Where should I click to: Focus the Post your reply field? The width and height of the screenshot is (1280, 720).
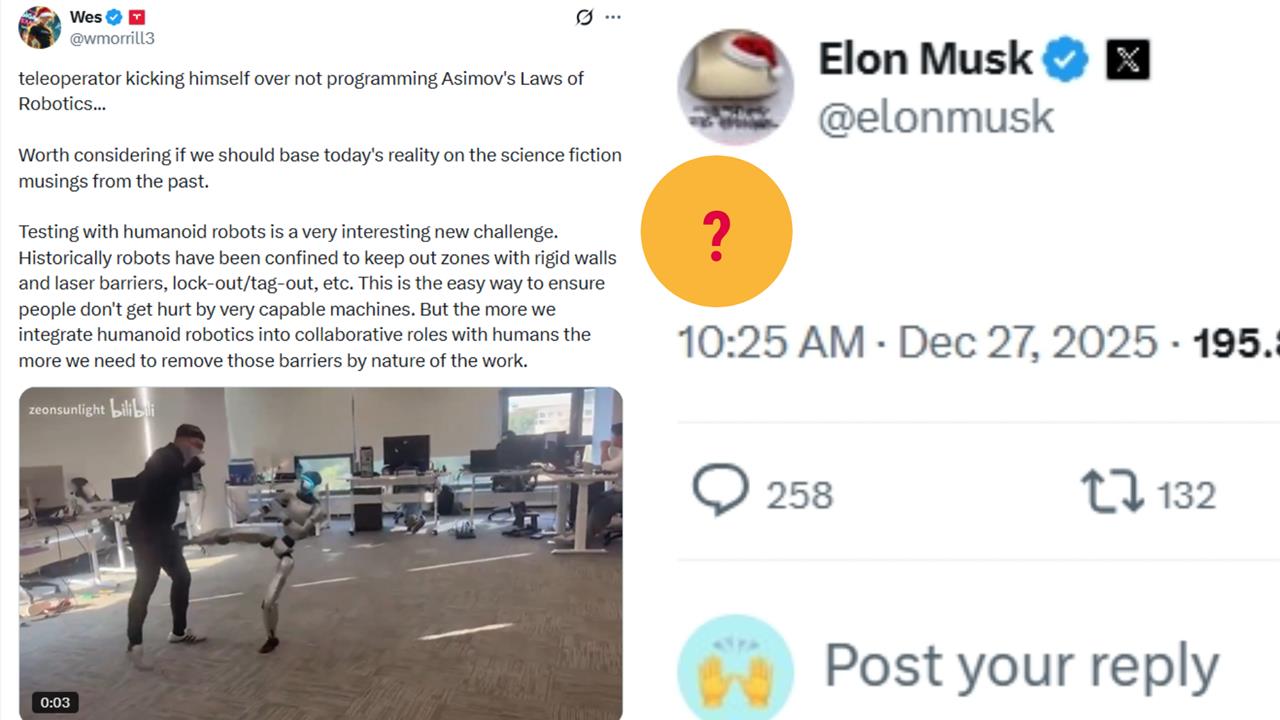coord(1020,666)
